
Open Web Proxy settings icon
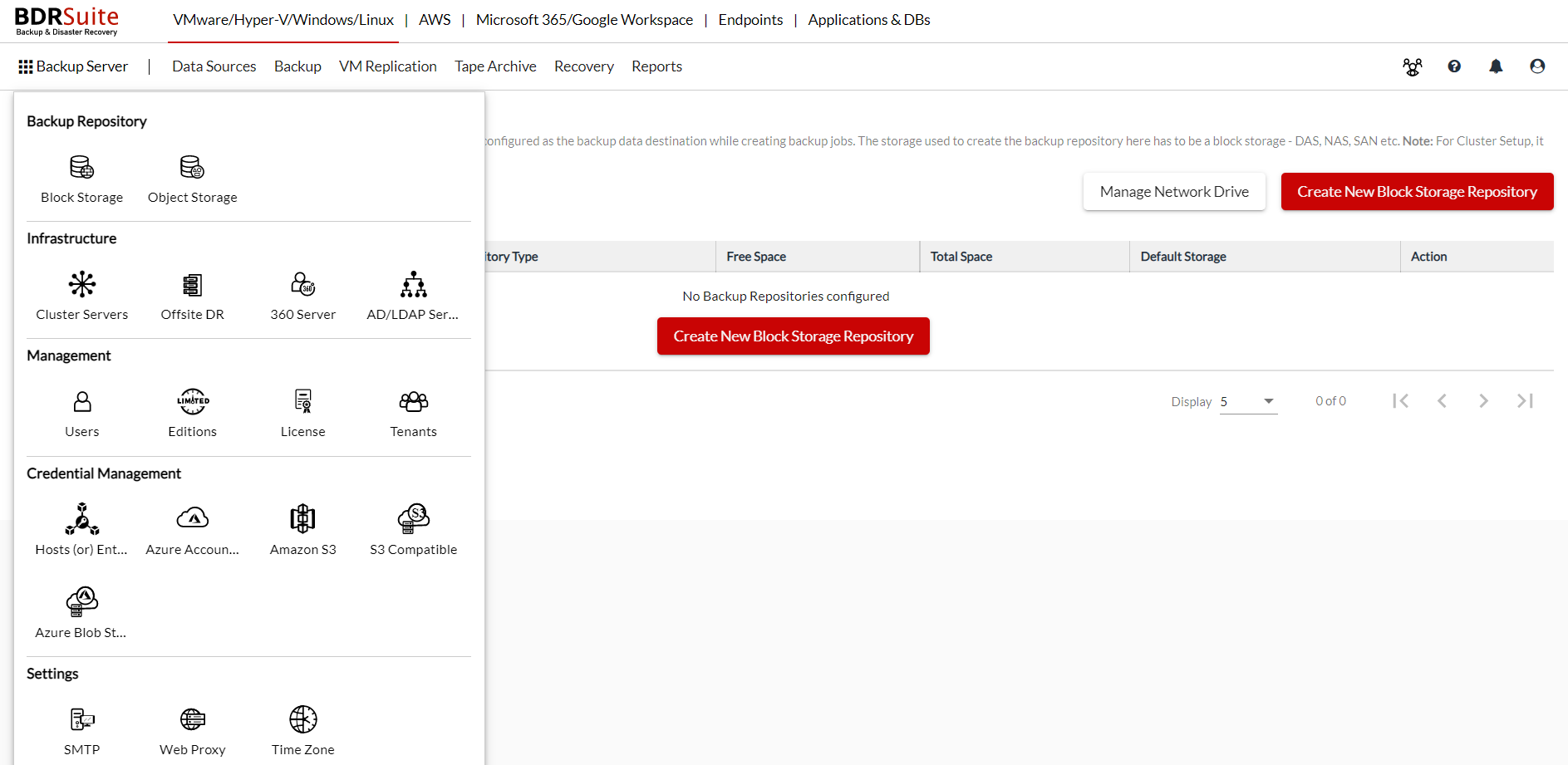coord(192,719)
